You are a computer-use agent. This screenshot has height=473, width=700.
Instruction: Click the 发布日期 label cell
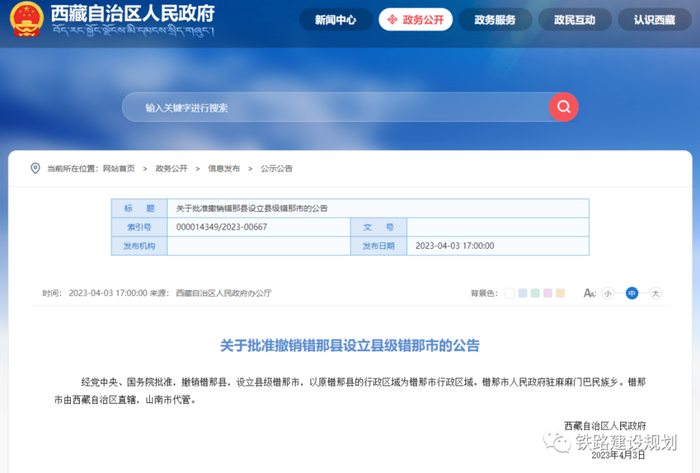point(379,246)
